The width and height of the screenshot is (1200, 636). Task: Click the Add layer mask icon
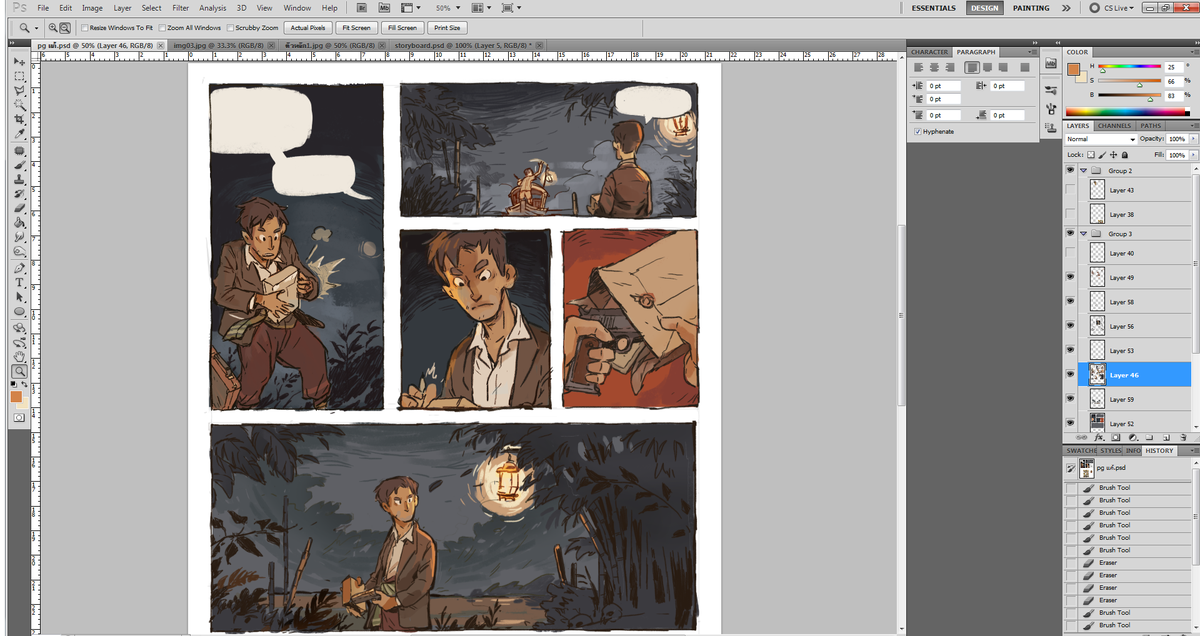pos(1117,438)
